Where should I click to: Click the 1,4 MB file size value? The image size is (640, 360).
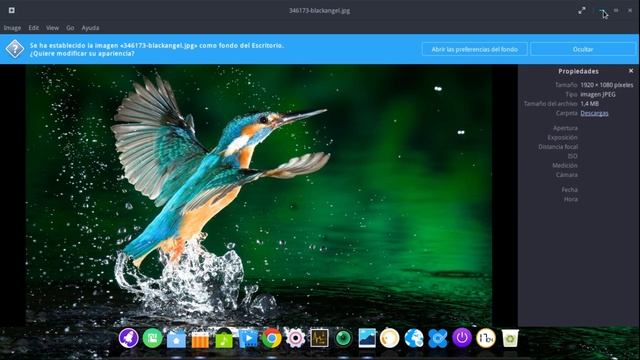coord(589,104)
